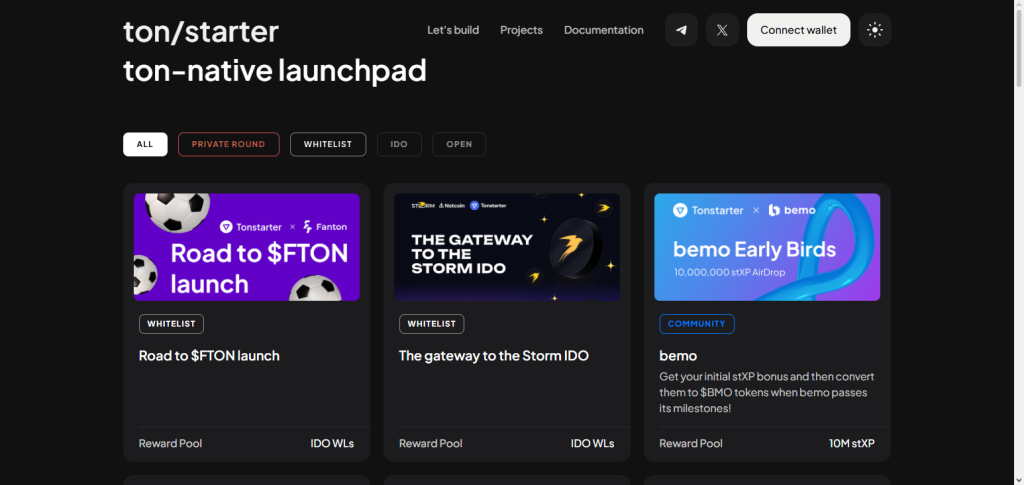The image size is (1024, 485).
Task: Click 'IDO WLs' value on Storm IDO card
Action: (592, 443)
